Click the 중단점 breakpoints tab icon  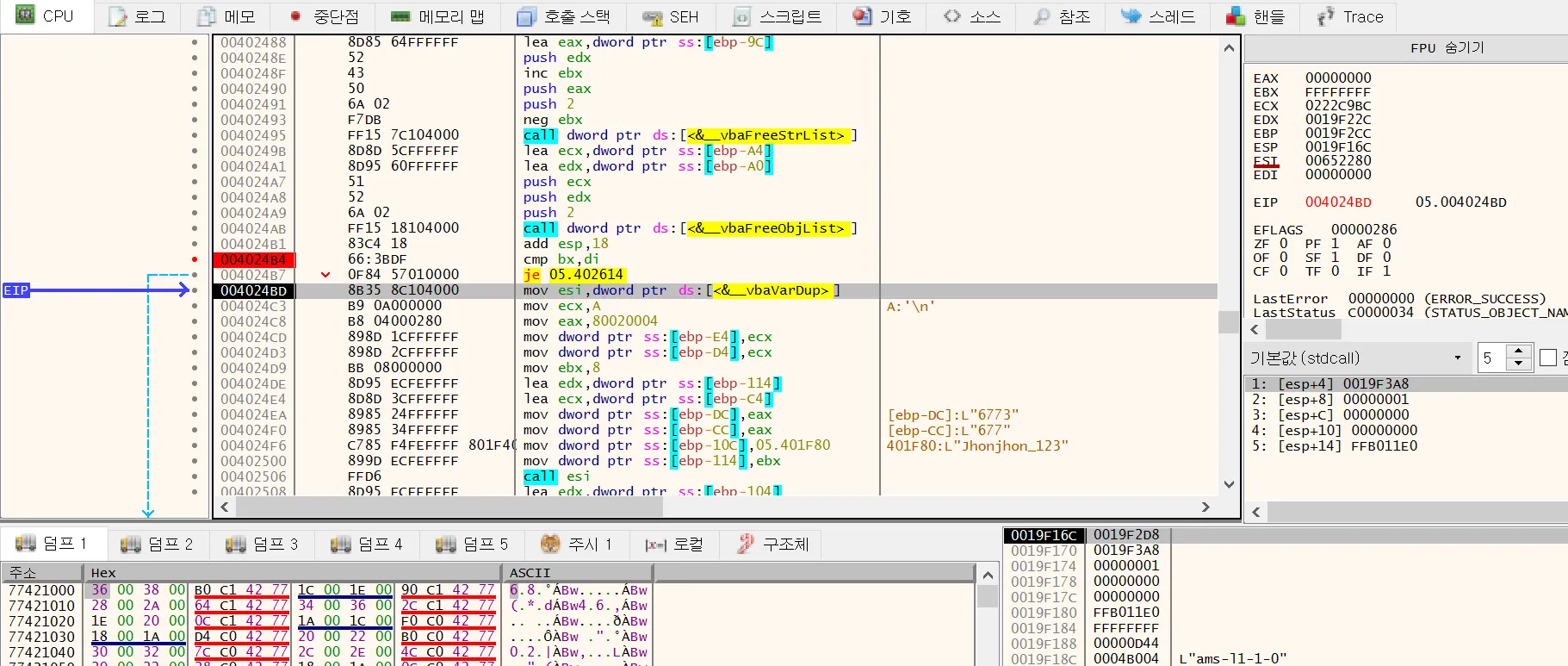pos(295,16)
